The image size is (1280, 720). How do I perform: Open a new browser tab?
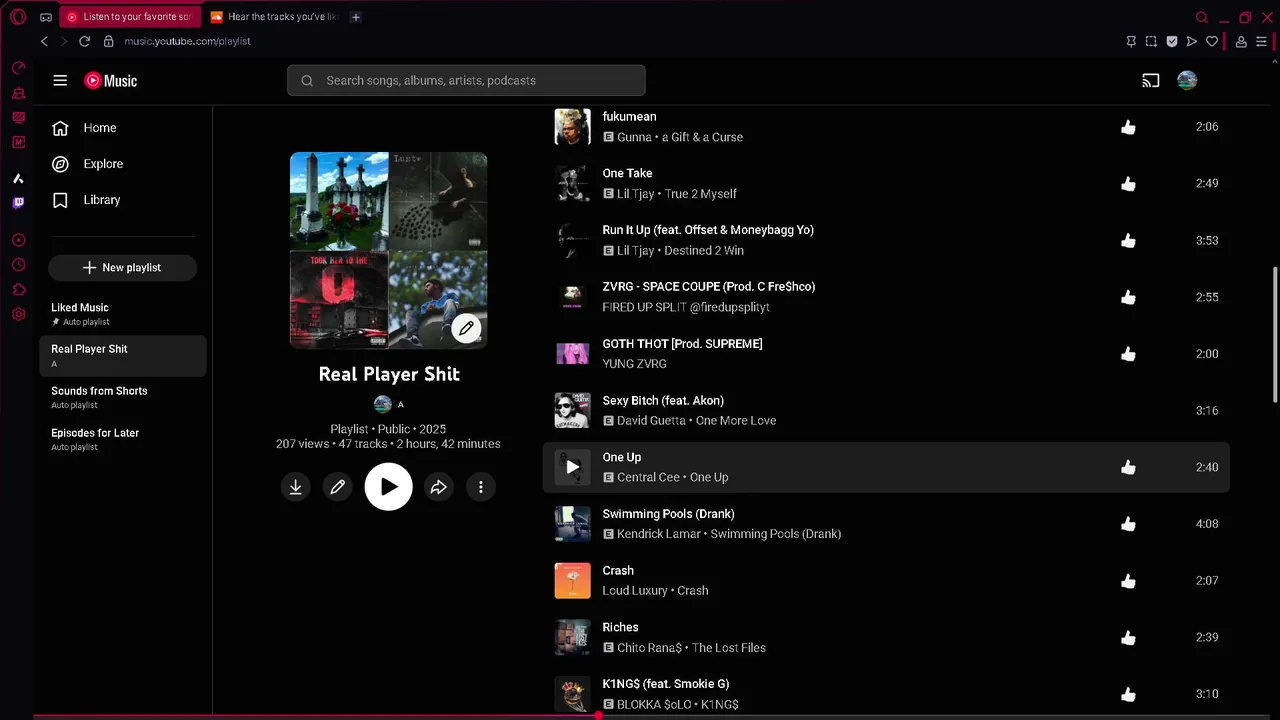coord(357,17)
